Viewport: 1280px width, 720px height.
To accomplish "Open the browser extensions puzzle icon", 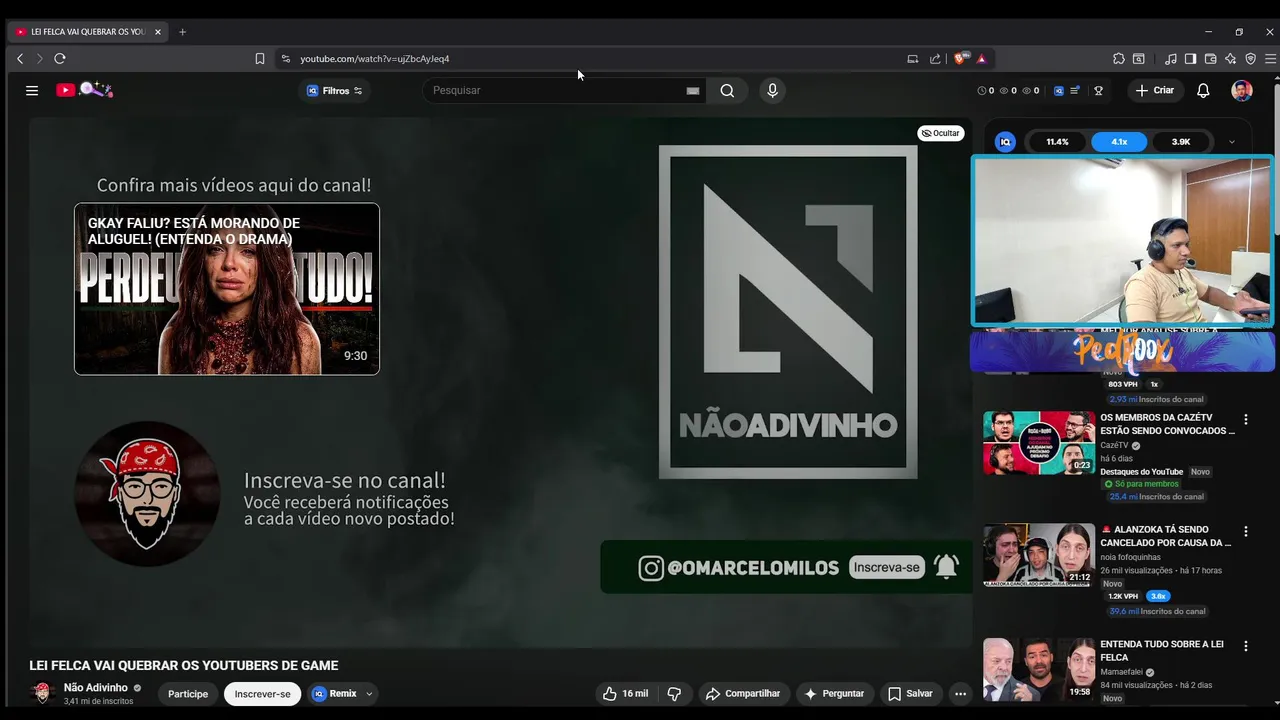I will click(1119, 59).
